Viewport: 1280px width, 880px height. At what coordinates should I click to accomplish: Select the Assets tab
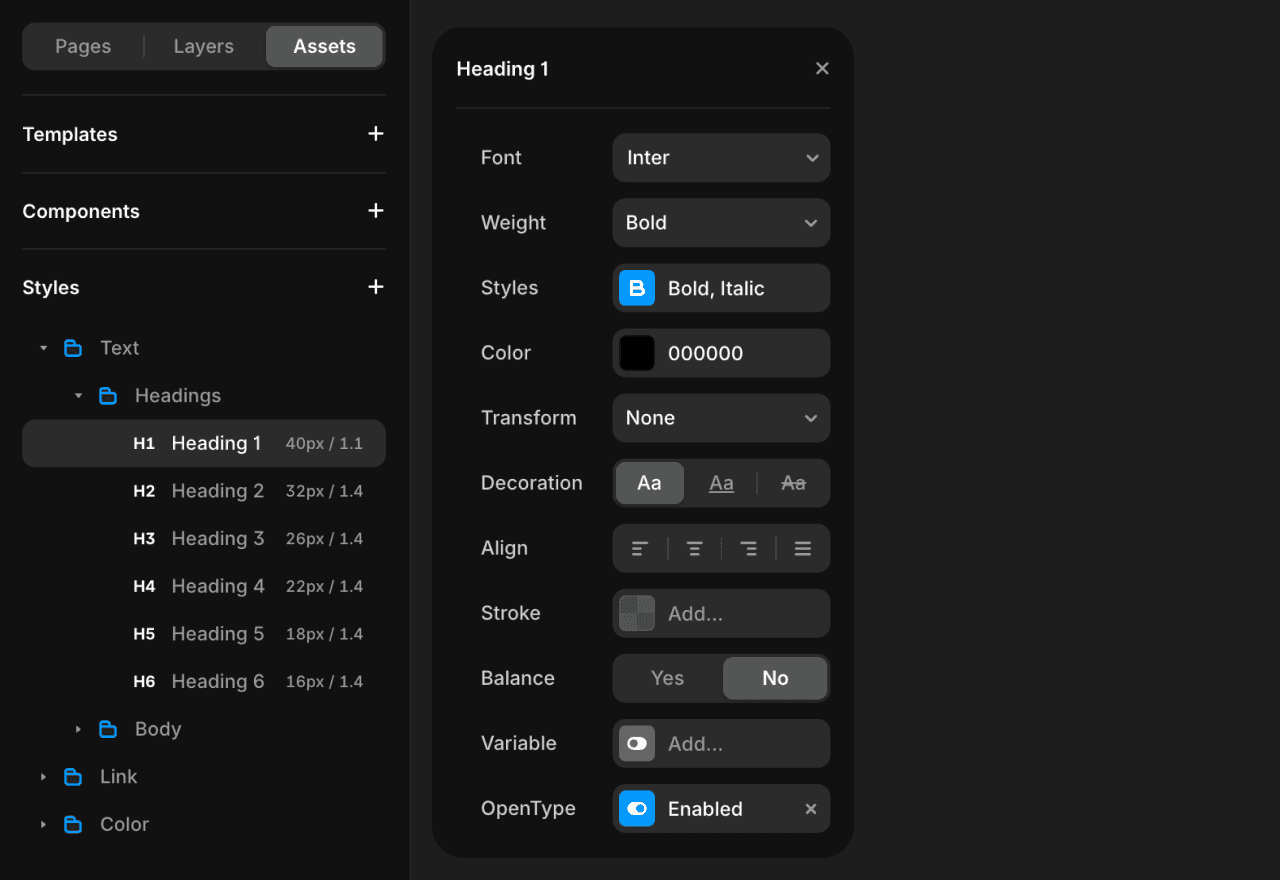click(x=324, y=47)
